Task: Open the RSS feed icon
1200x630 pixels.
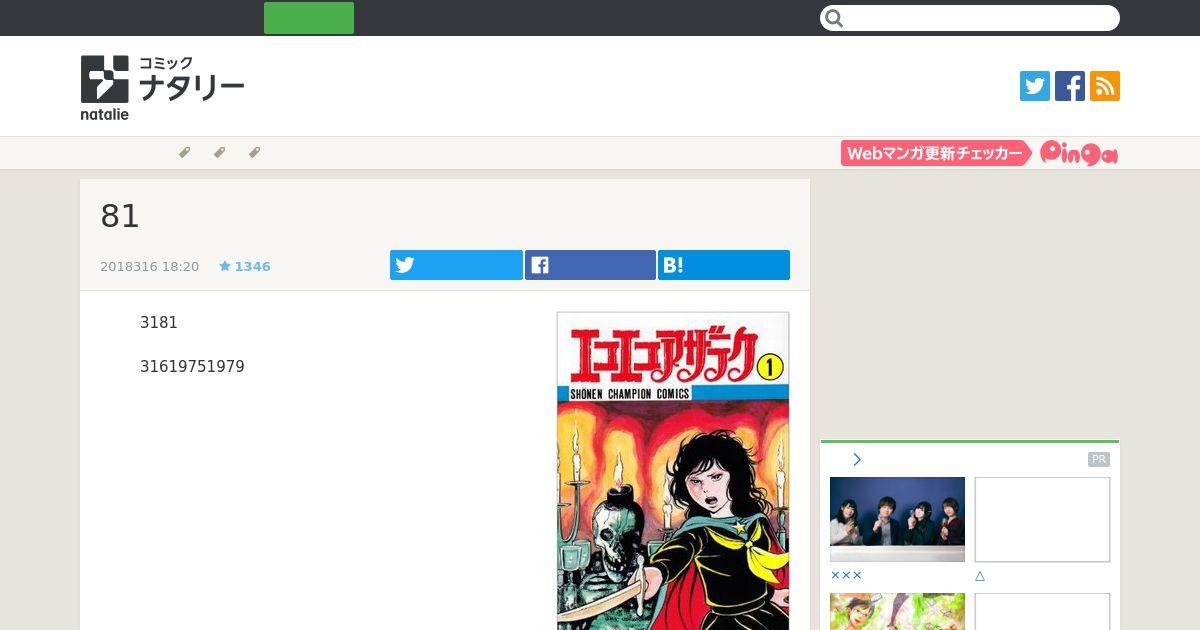Action: (x=1105, y=86)
